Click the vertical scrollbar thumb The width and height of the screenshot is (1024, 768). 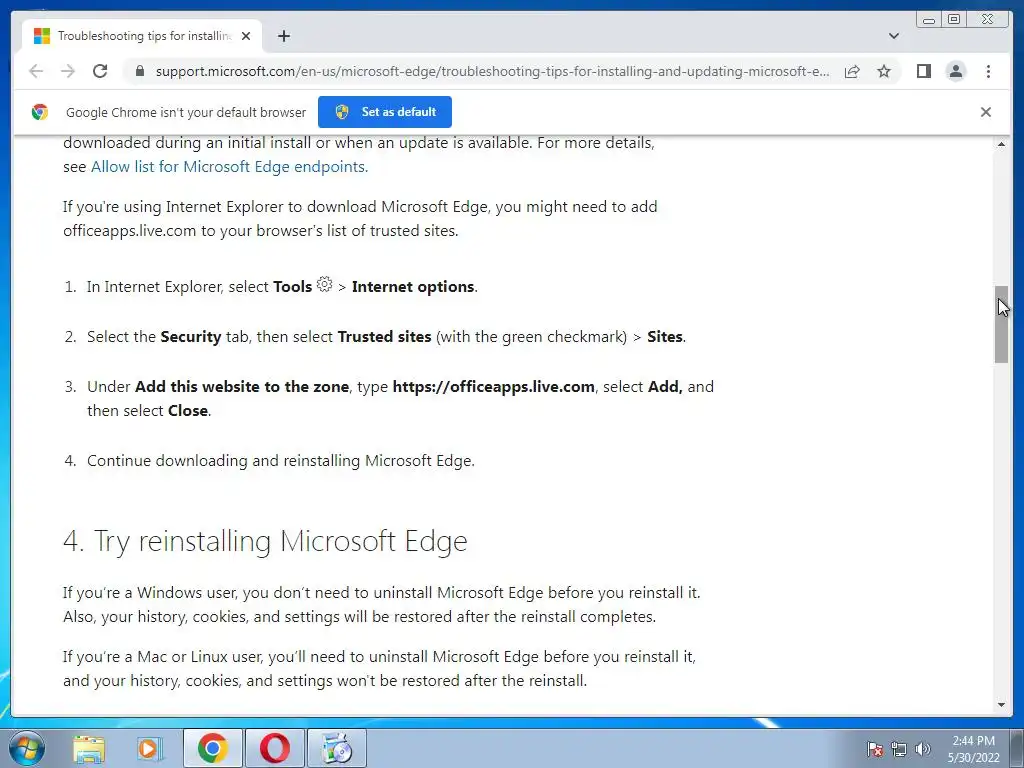click(1001, 325)
